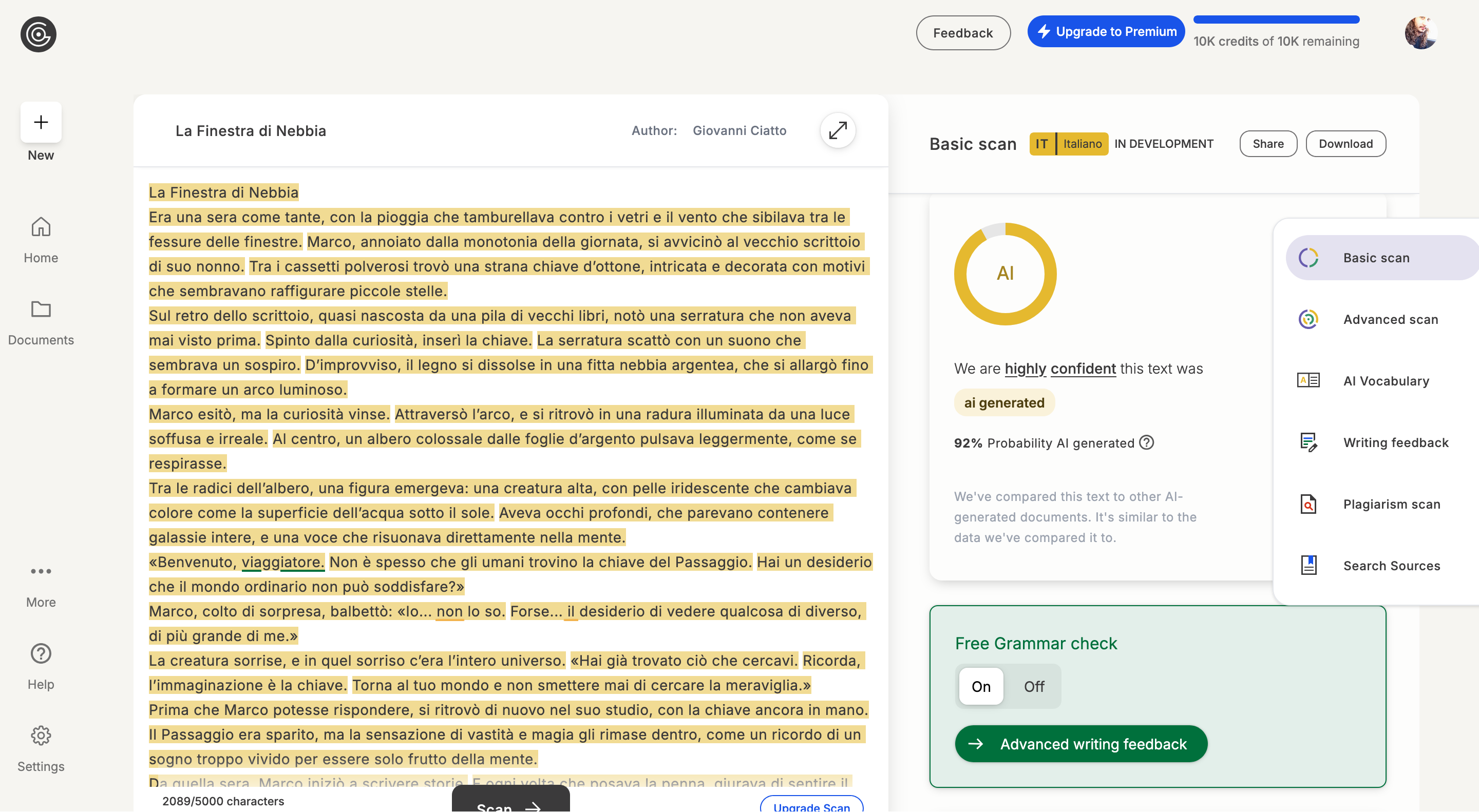The image size is (1479, 812).
Task: Click '2089/5000 characters' counter
Action: click(x=223, y=801)
